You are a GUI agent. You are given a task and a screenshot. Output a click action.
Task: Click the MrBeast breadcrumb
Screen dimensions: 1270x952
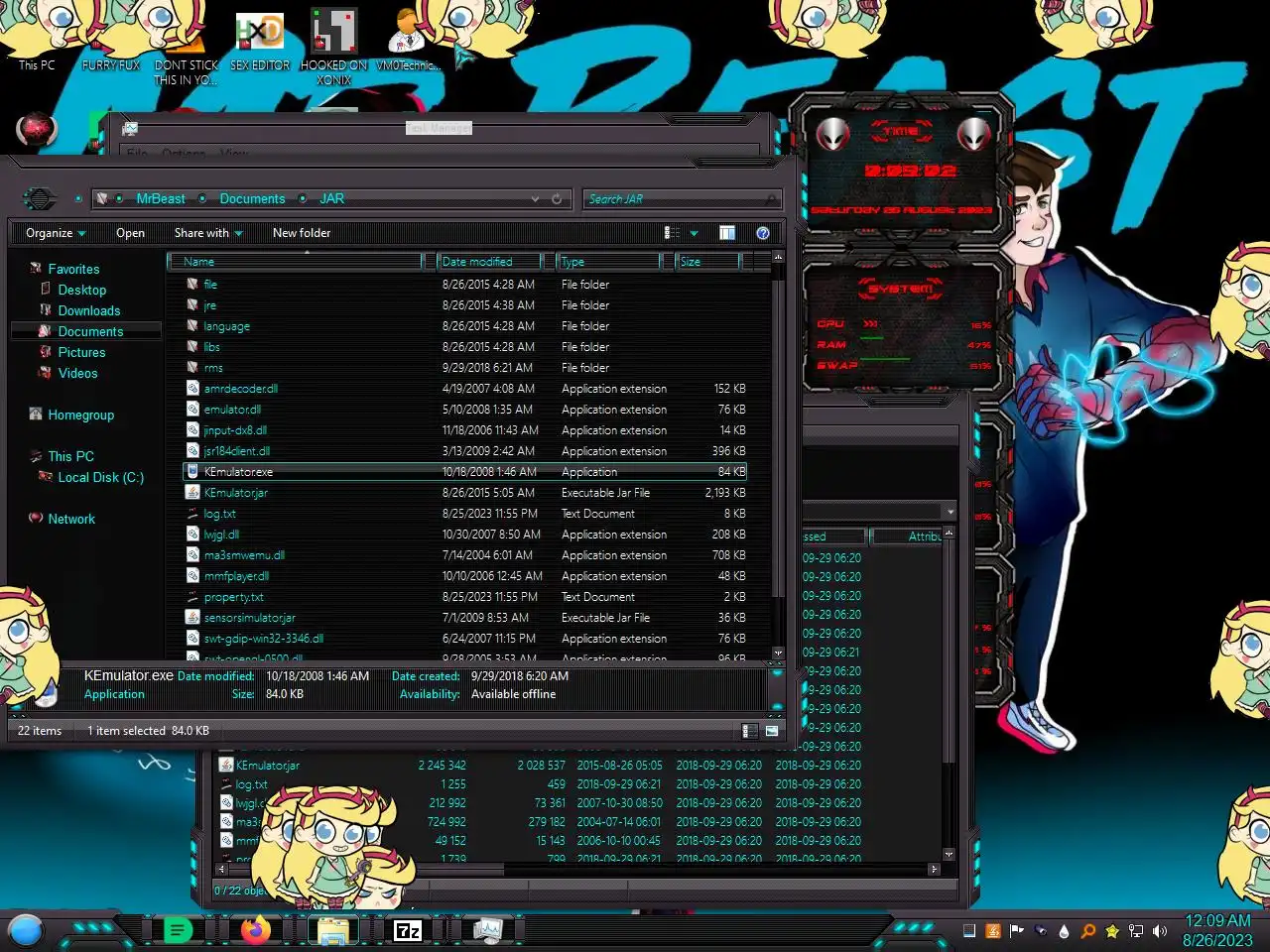click(161, 199)
